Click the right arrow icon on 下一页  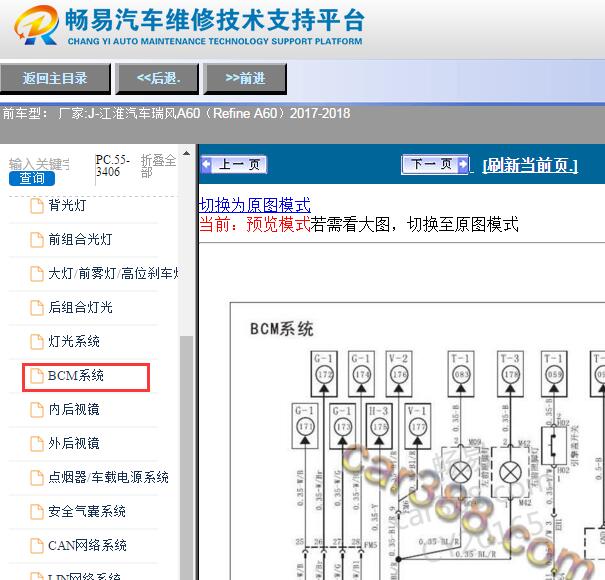463,164
